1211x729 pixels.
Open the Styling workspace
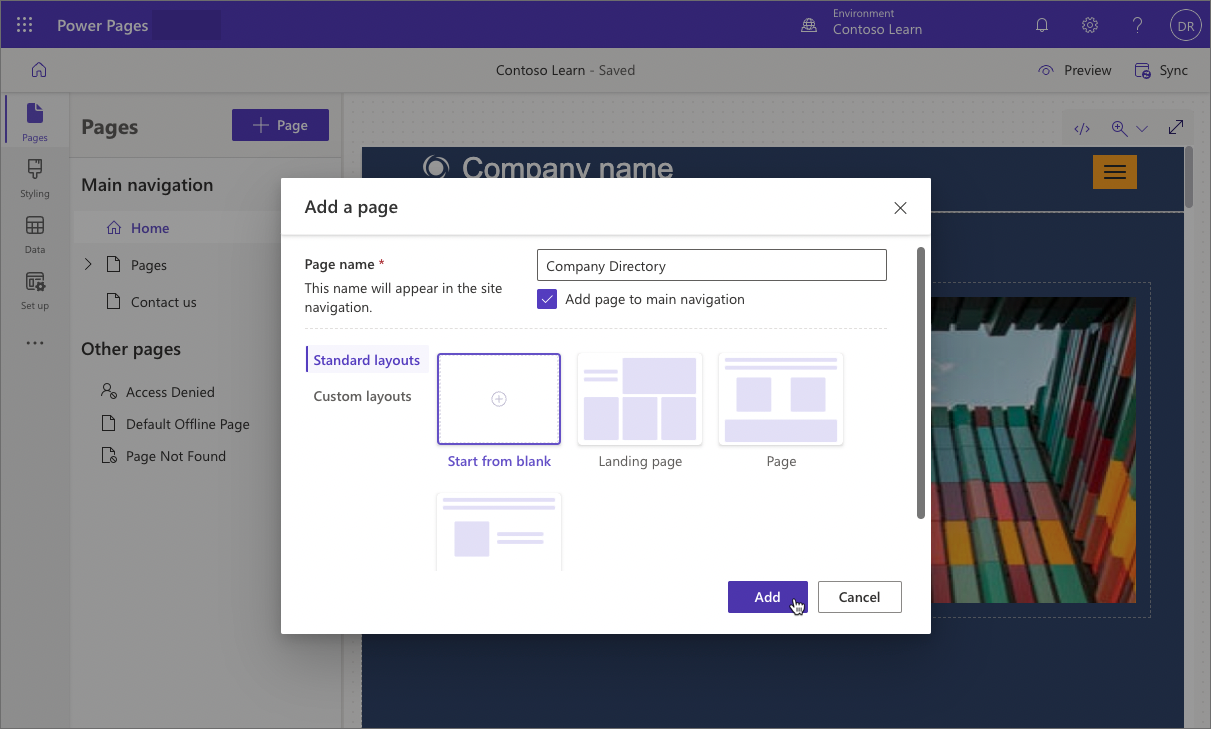35,177
